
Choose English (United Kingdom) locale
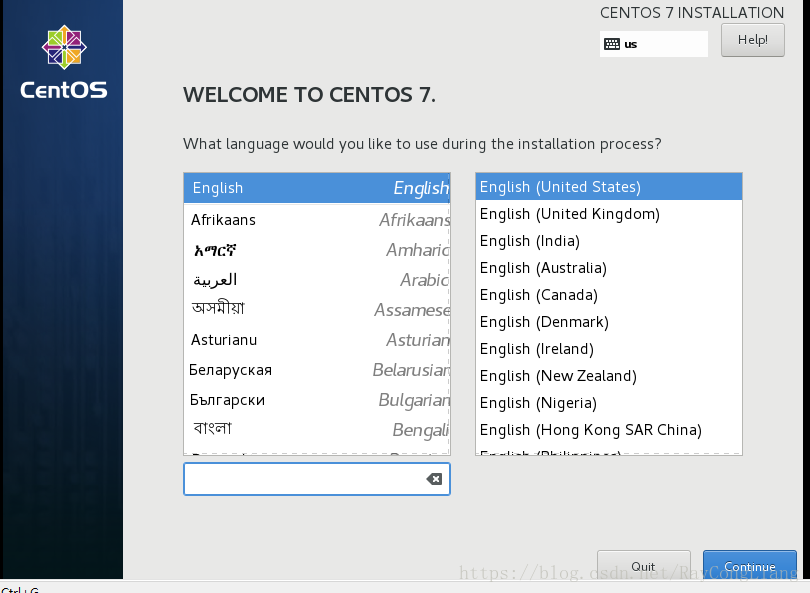[x=609, y=214]
